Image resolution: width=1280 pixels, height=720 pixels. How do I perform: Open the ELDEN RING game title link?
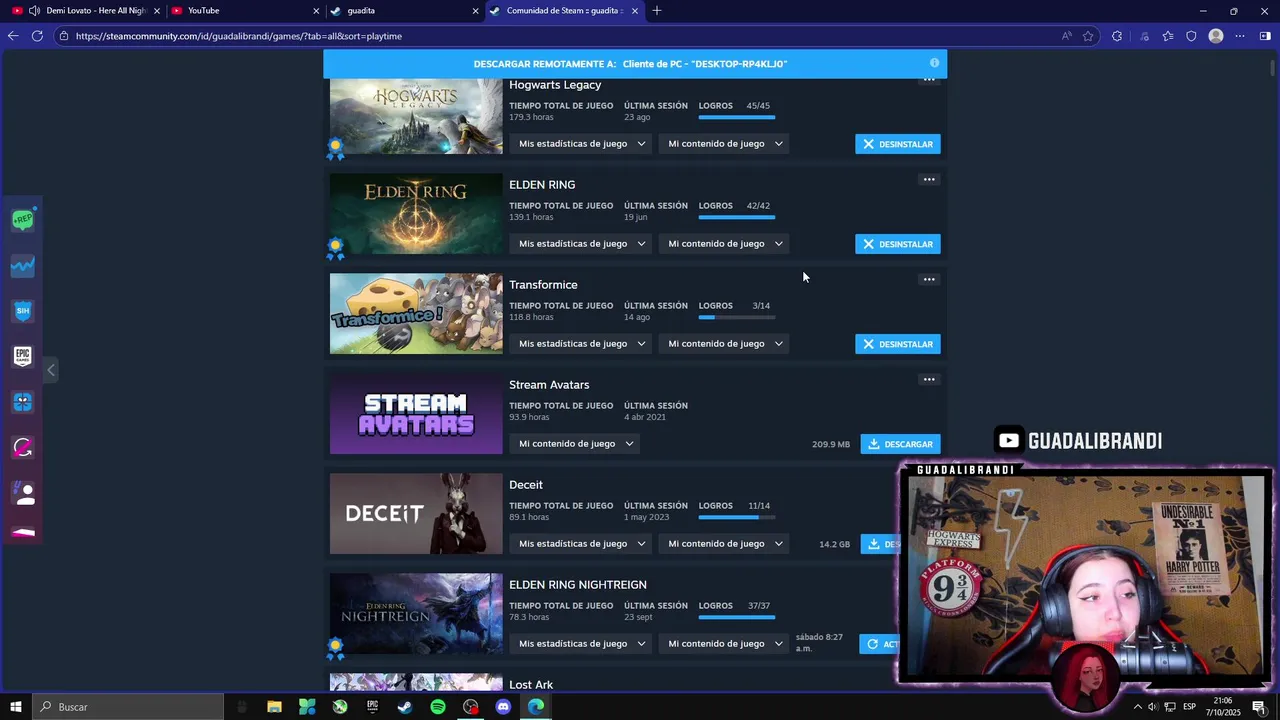(x=542, y=185)
